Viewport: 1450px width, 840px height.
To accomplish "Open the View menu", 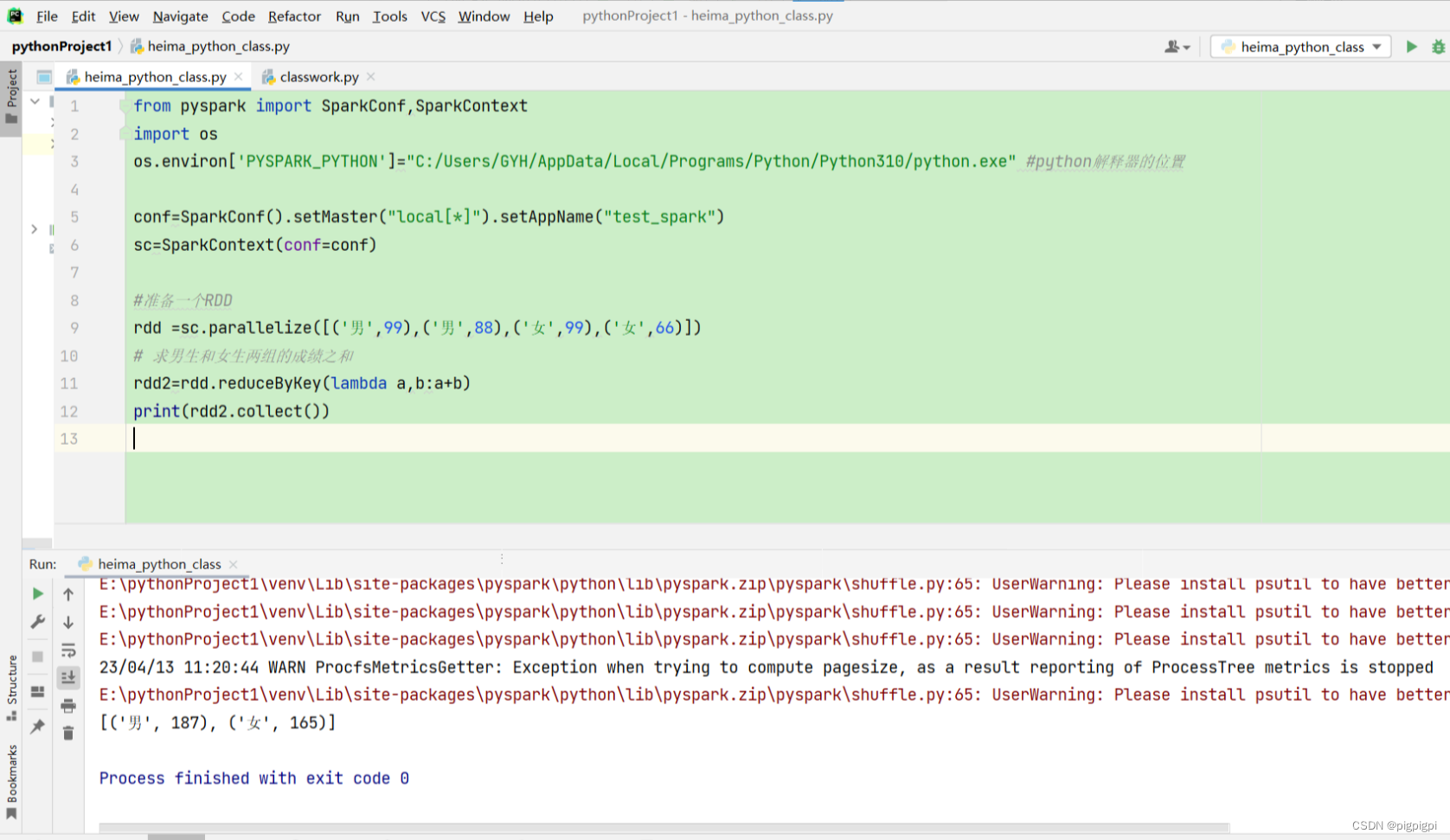I will [124, 16].
